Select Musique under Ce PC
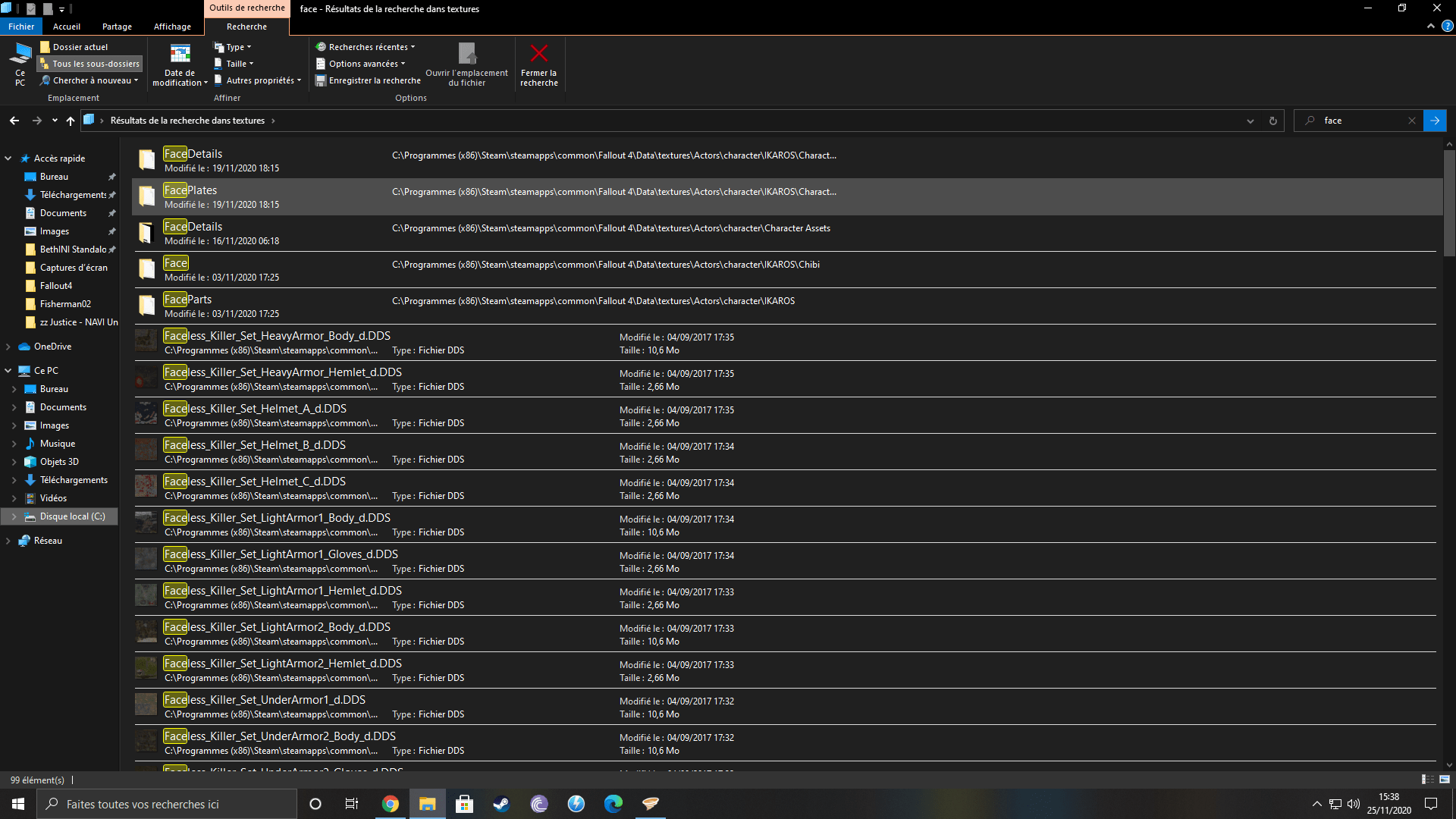 pos(58,444)
